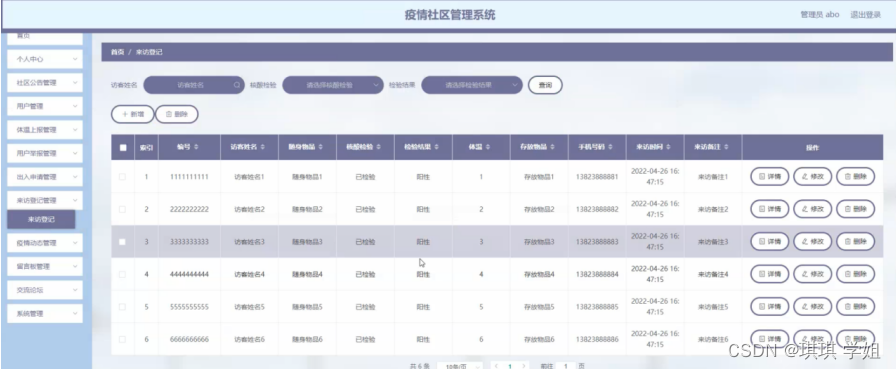Image resolution: width=896 pixels, height=369 pixels.
Task: Go to next page arrow in pagination
Action: [x=523, y=366]
